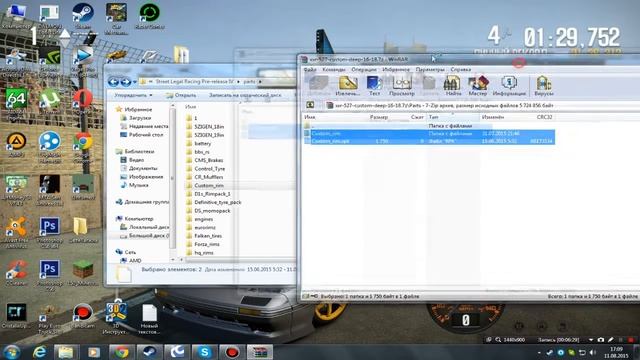Open the Файл menu in WinRAR
The image size is (640, 360).
(x=310, y=69)
